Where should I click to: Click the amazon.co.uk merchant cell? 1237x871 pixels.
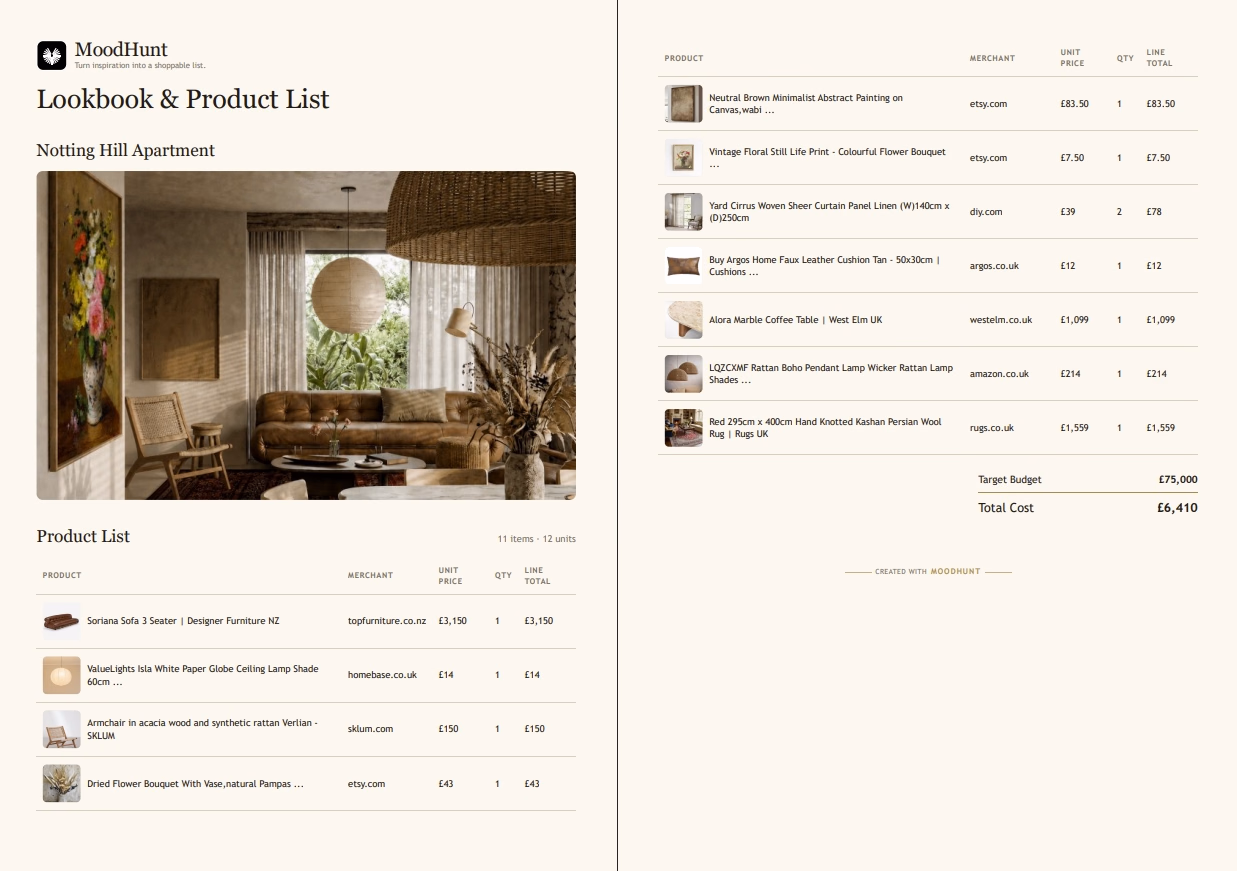coord(999,374)
